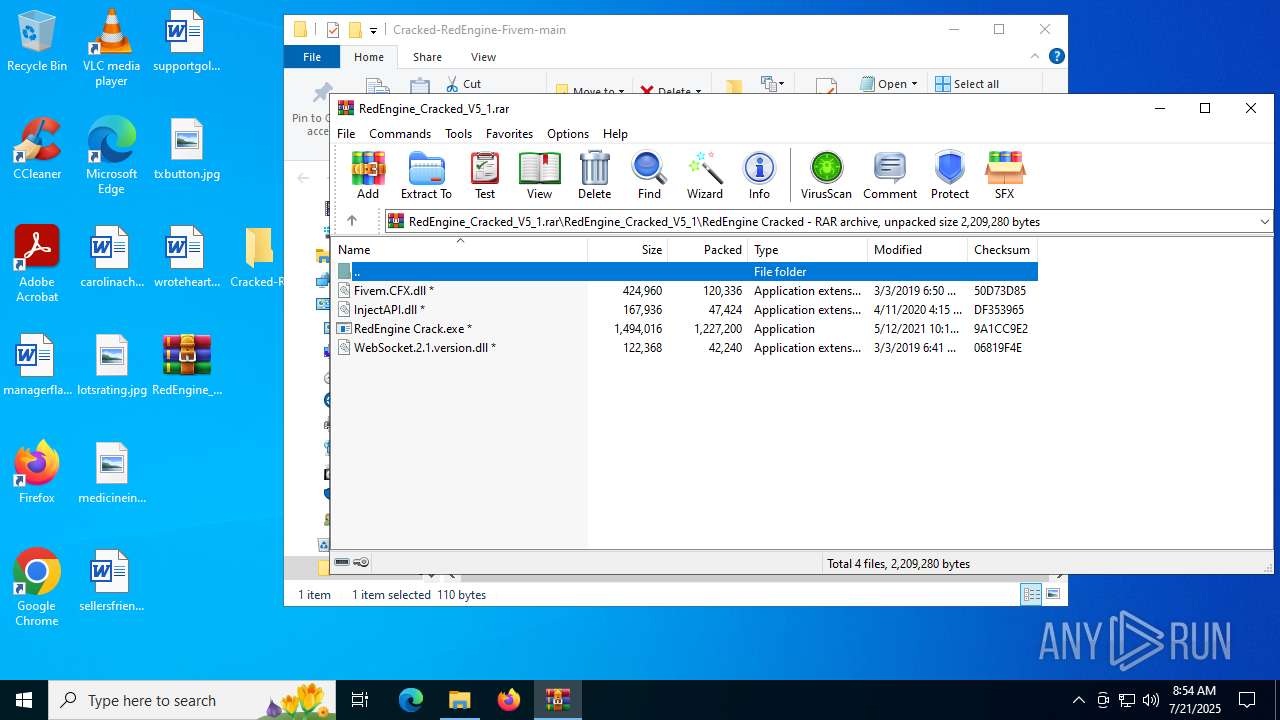1280x720 pixels.
Task: Click Edge icon in taskbar
Action: click(411, 700)
